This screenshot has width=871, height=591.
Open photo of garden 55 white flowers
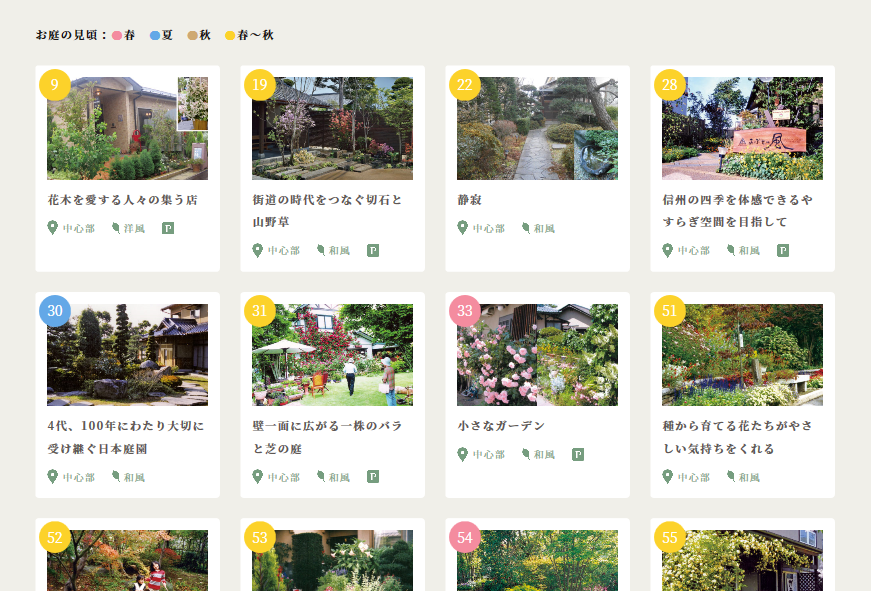click(742, 560)
